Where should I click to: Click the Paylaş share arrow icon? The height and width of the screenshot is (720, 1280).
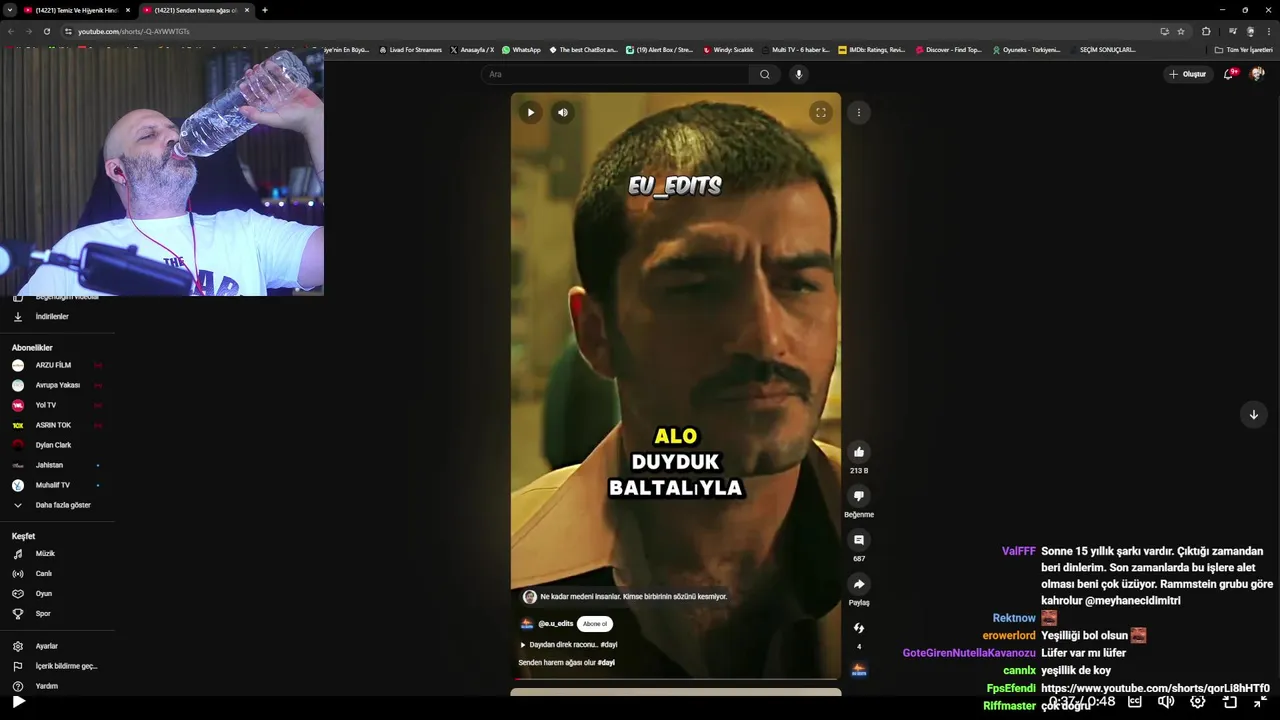859,584
